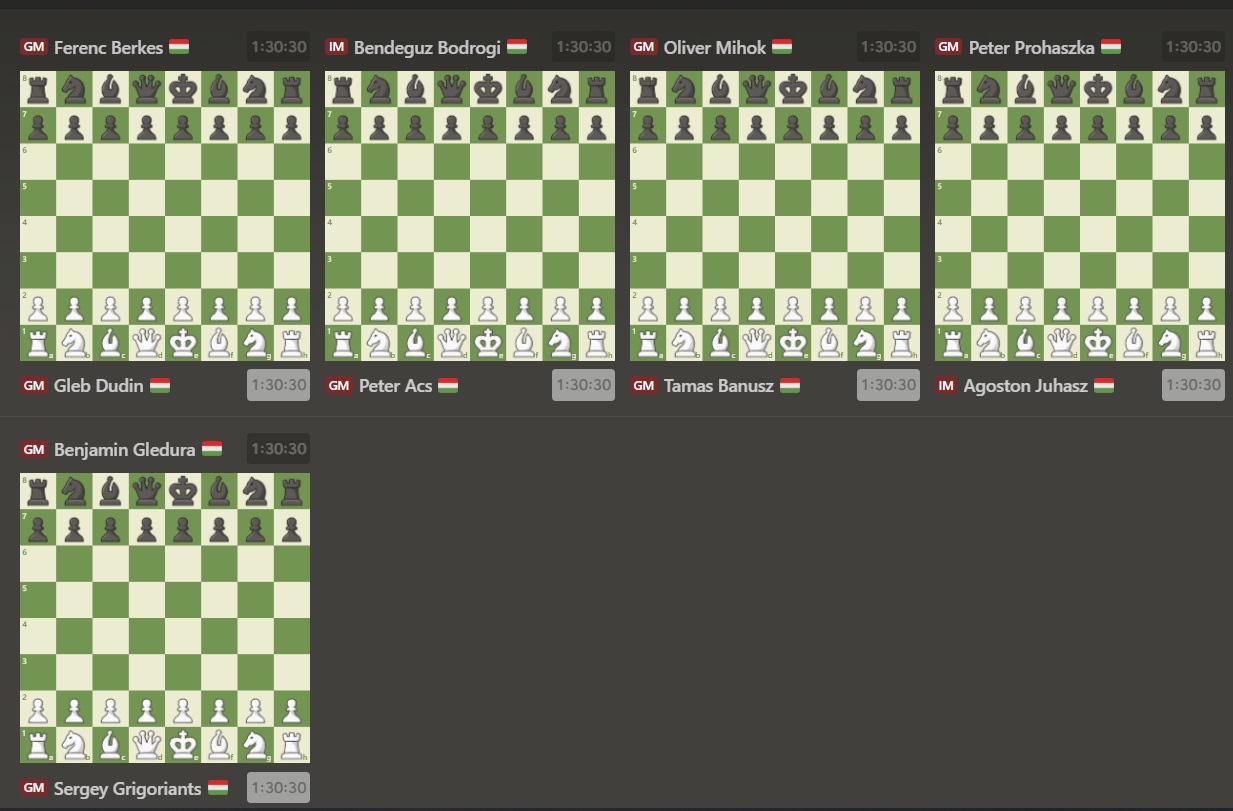Click the GM badge beside Ferenc Berkes

coord(34,47)
